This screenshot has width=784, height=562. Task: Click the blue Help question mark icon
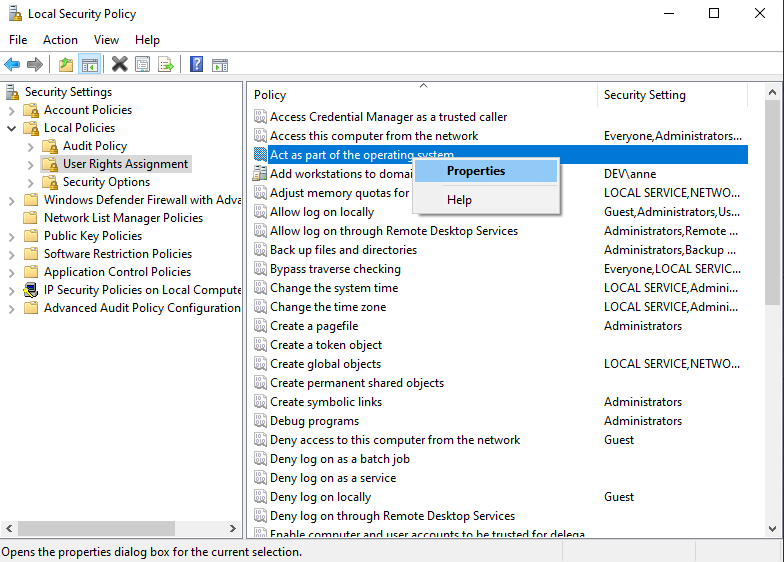point(196,65)
